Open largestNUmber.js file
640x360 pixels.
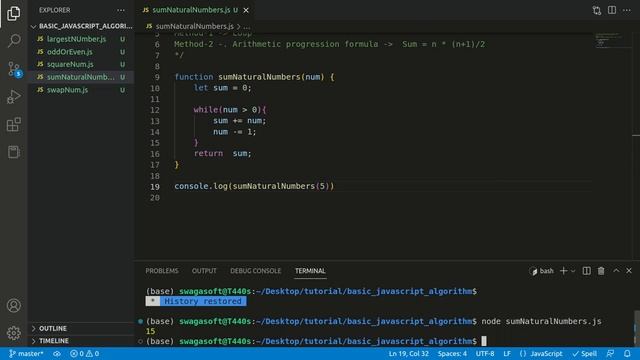point(81,39)
